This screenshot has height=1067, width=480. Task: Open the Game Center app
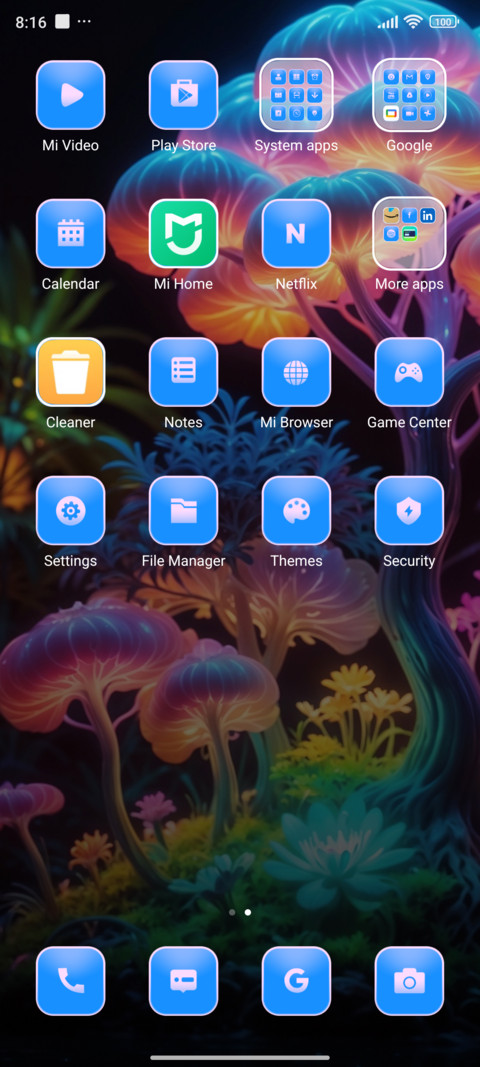pos(409,372)
